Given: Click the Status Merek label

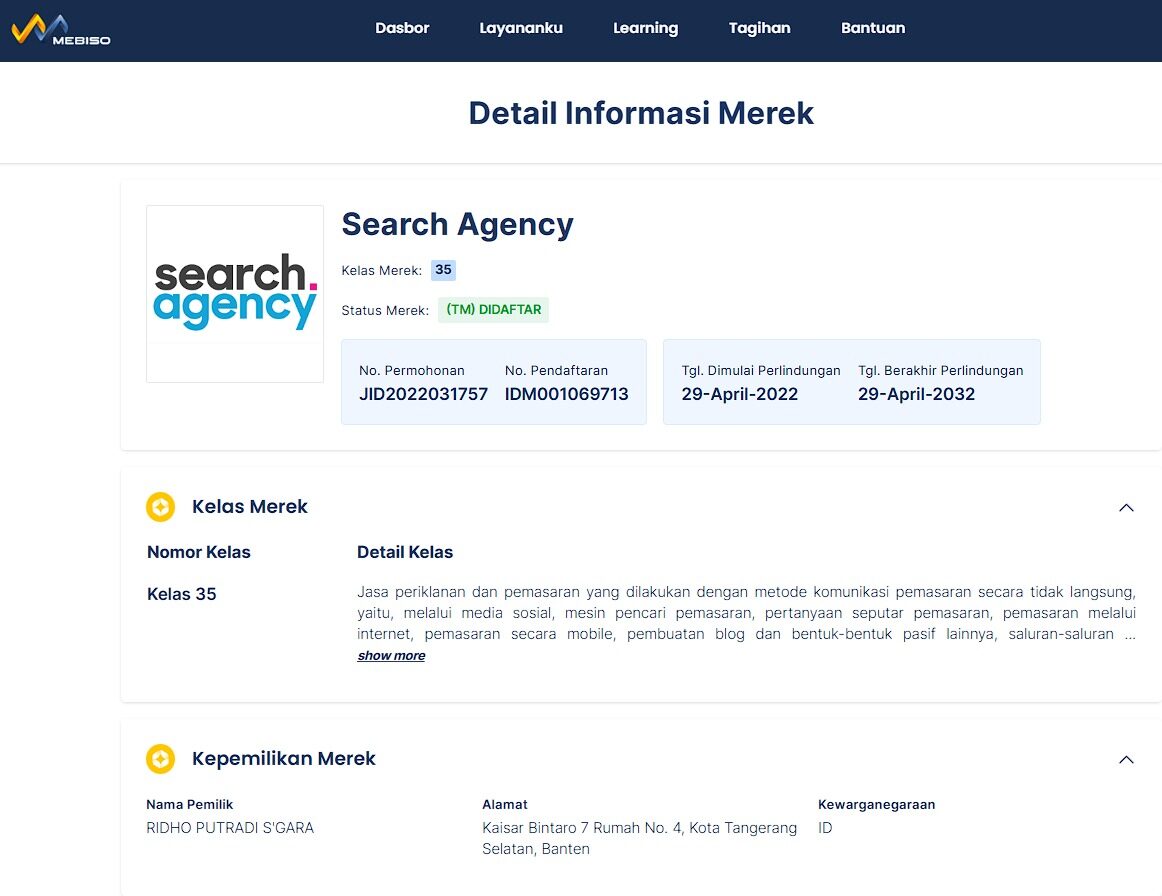Looking at the screenshot, I should [x=385, y=311].
